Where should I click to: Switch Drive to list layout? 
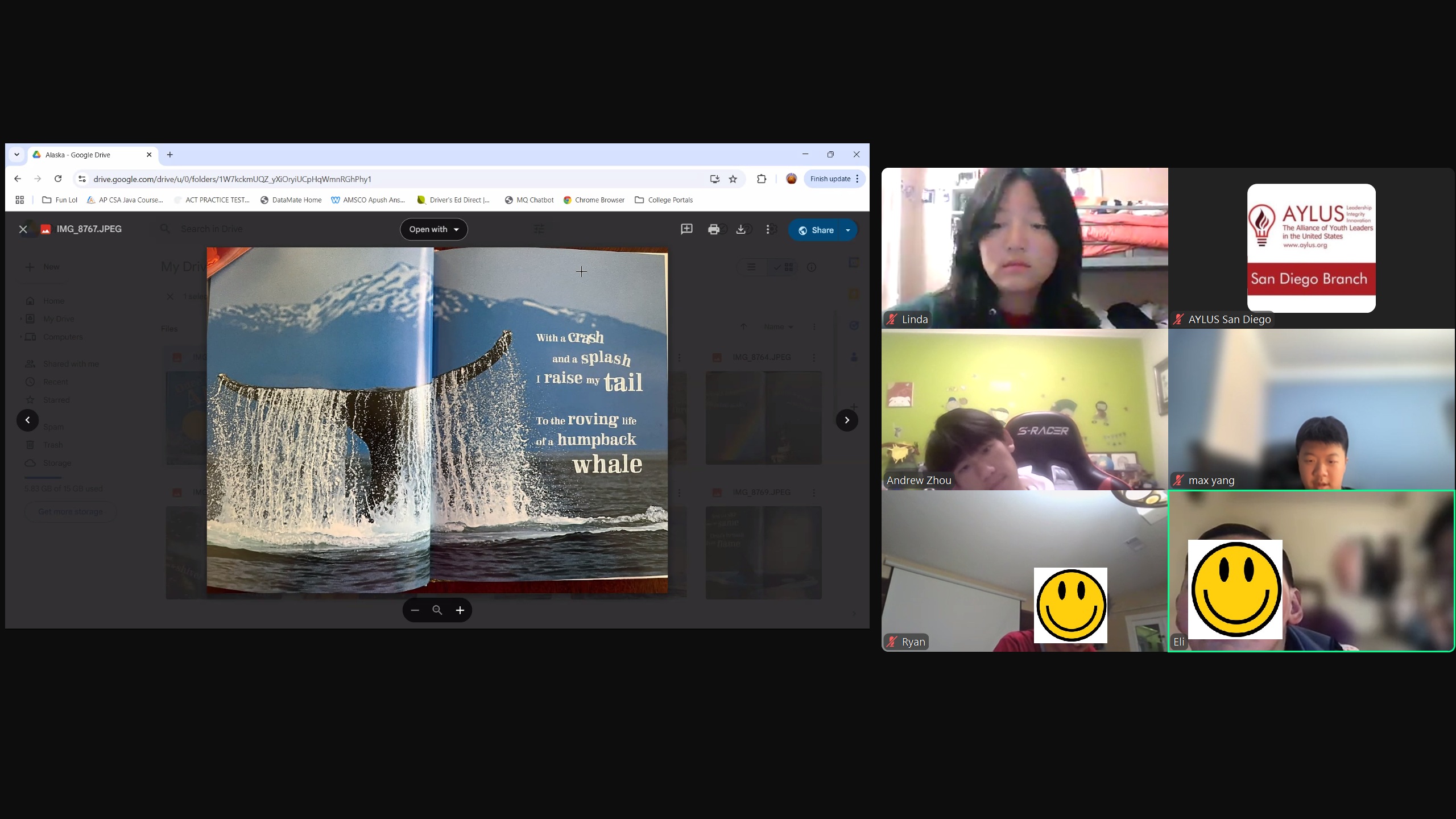(x=751, y=267)
